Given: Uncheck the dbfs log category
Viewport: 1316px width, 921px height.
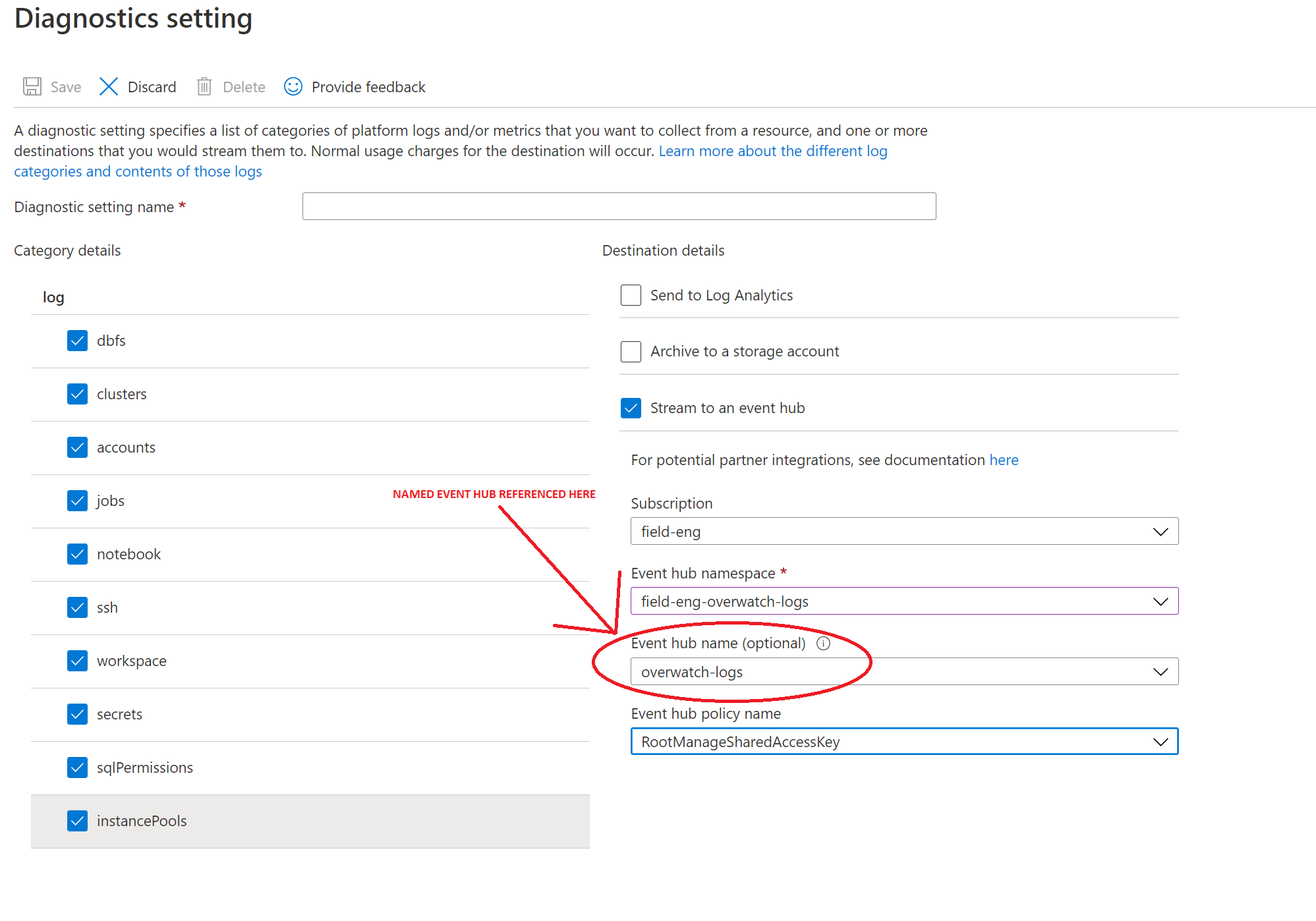Looking at the screenshot, I should (x=78, y=341).
